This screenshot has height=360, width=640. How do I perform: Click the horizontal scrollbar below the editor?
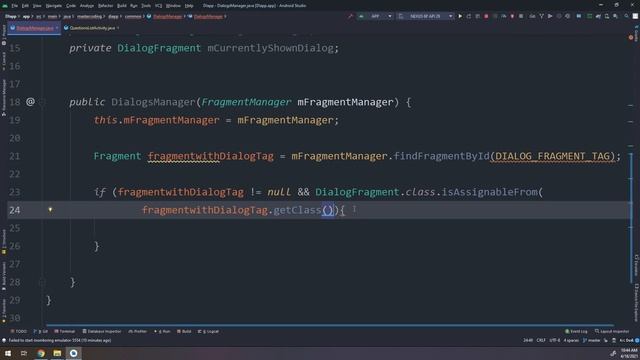tap(331, 325)
